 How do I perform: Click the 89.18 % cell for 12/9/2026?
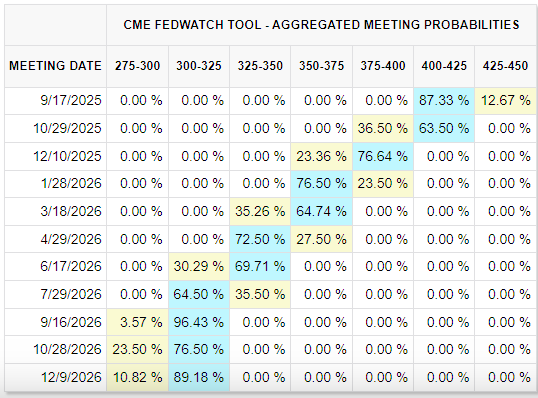point(199,377)
